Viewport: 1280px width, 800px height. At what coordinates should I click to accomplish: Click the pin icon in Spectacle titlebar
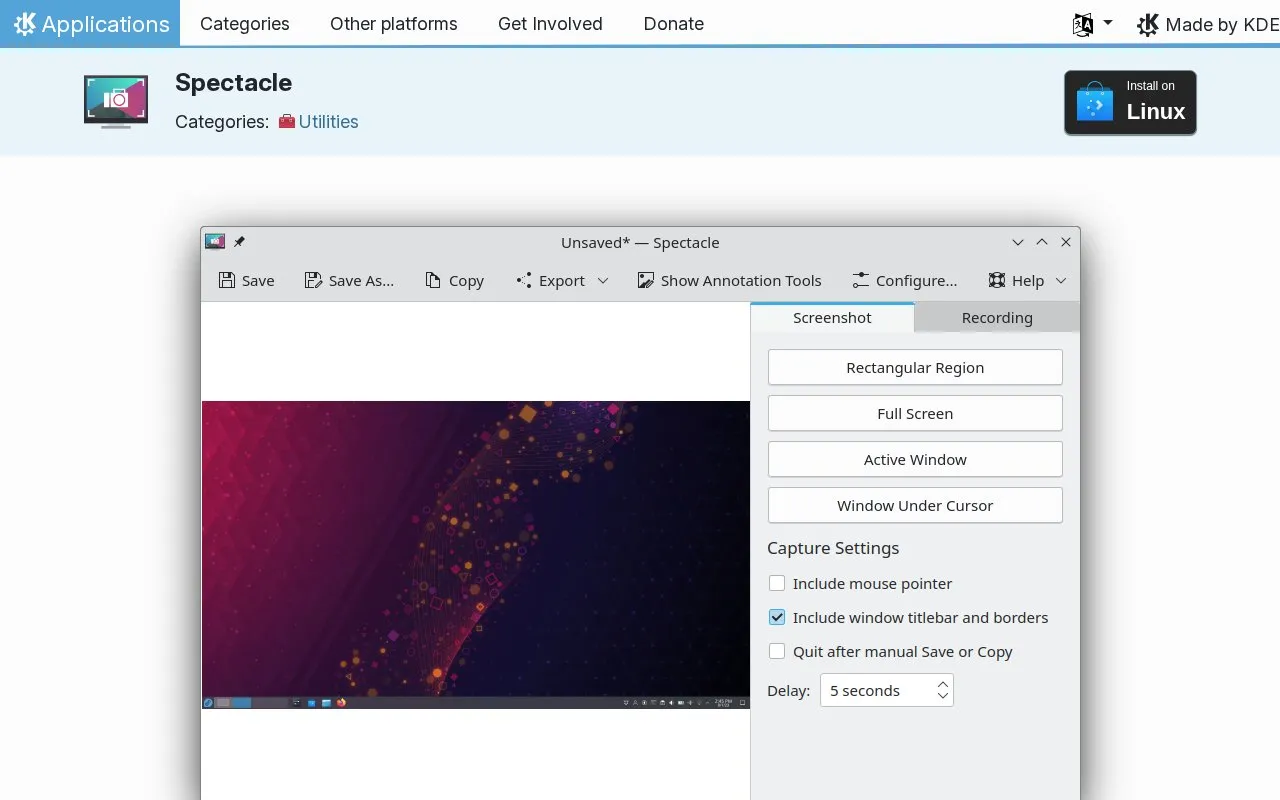tap(239, 242)
